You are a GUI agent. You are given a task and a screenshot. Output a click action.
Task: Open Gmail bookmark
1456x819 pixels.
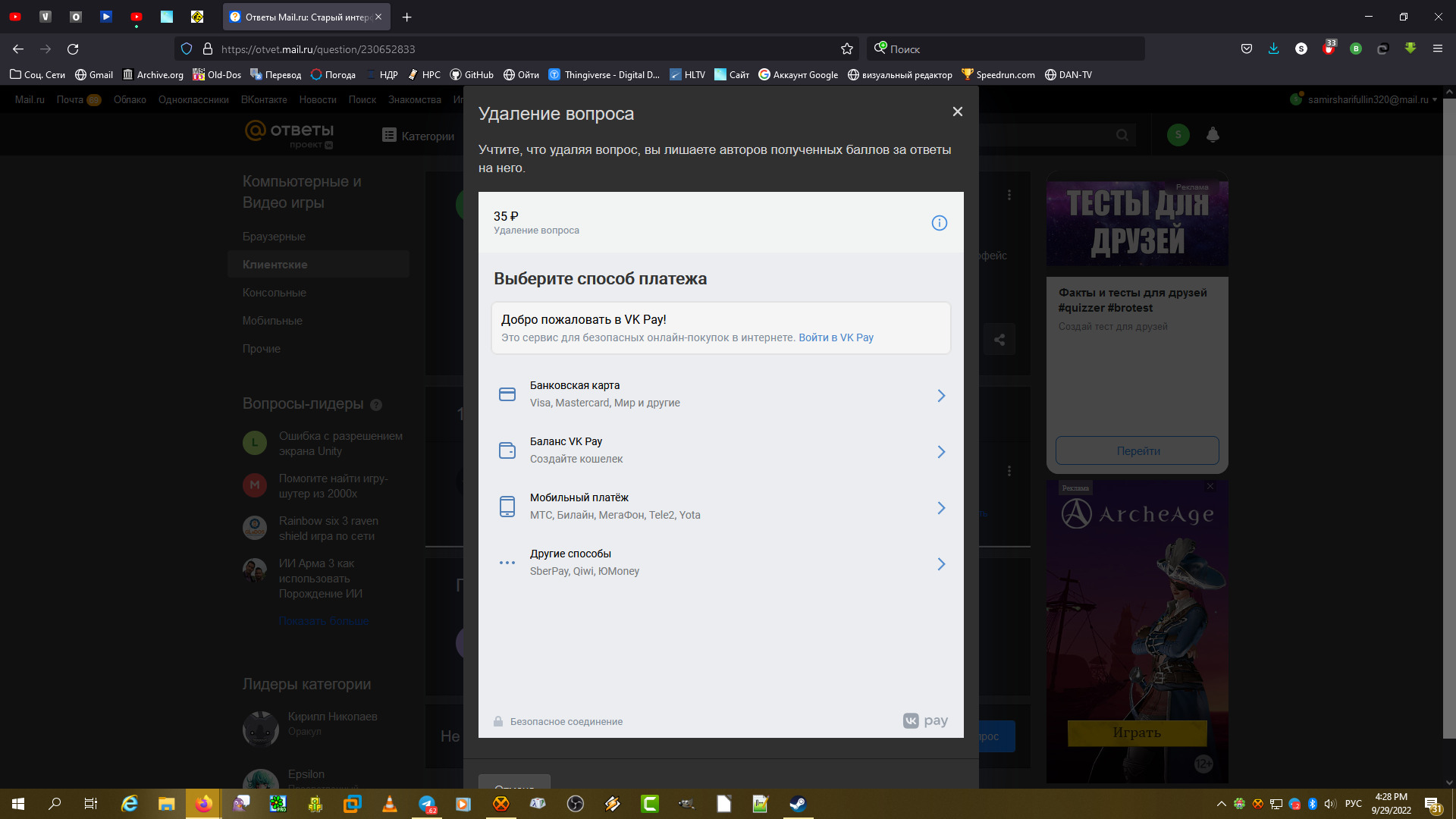tap(94, 74)
